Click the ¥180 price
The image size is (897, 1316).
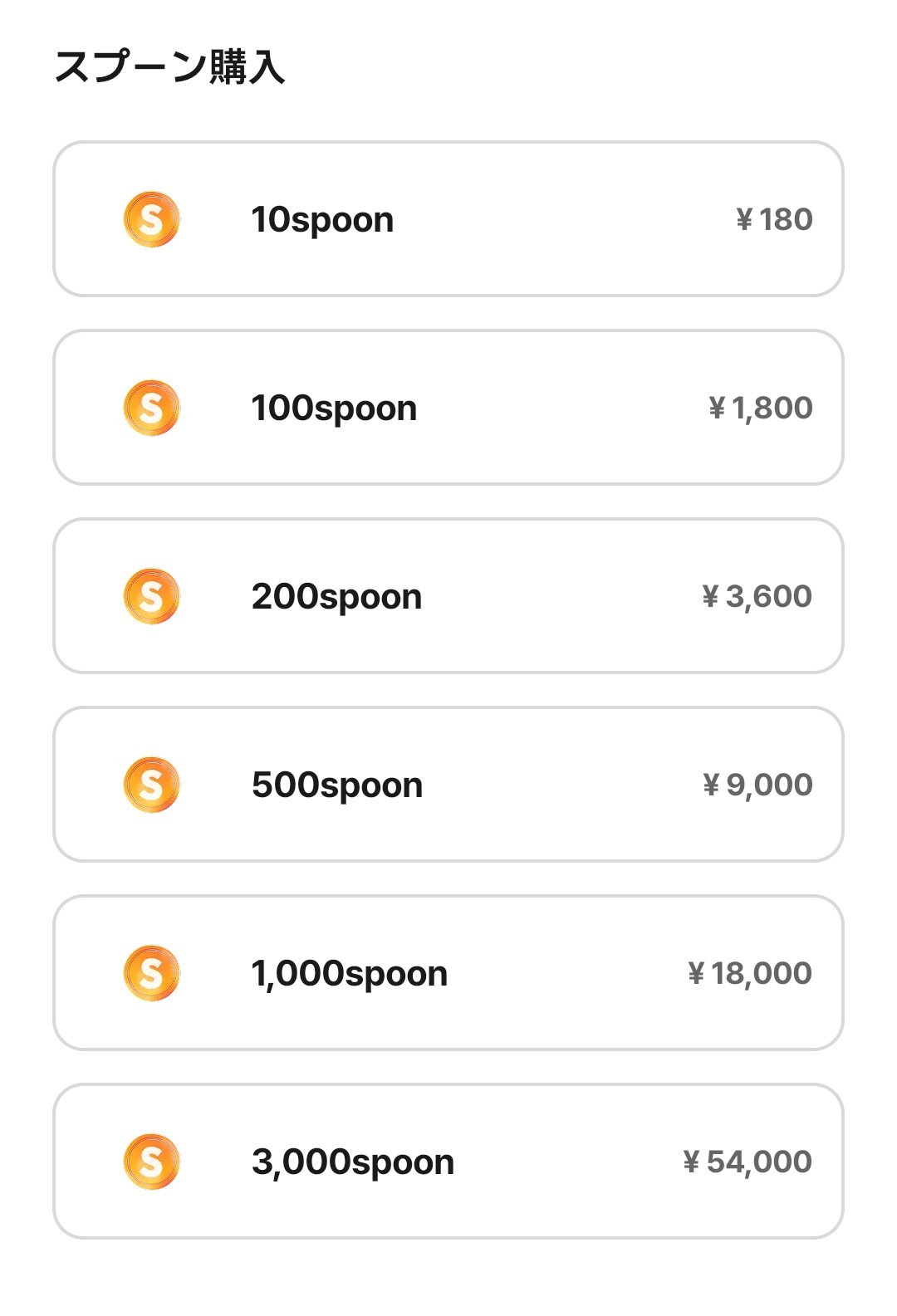click(774, 219)
